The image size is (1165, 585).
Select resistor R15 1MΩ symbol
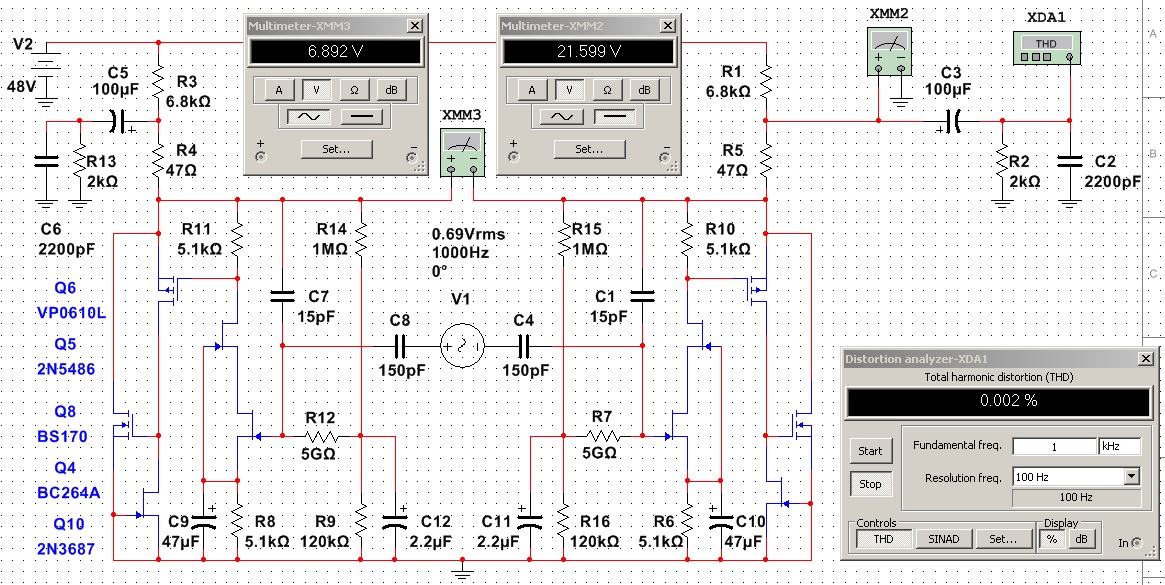pos(564,240)
